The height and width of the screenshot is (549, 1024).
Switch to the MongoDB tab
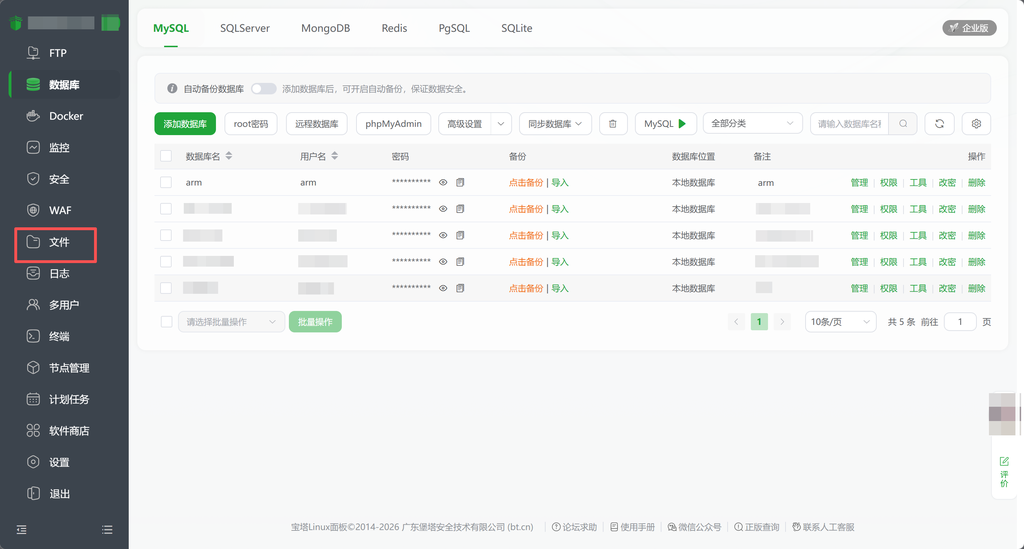[x=325, y=28]
